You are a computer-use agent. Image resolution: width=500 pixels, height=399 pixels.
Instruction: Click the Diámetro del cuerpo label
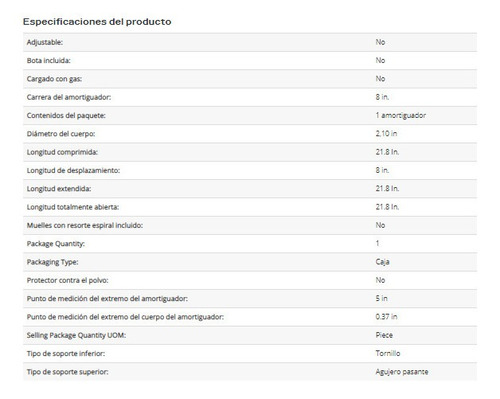[x=61, y=134]
